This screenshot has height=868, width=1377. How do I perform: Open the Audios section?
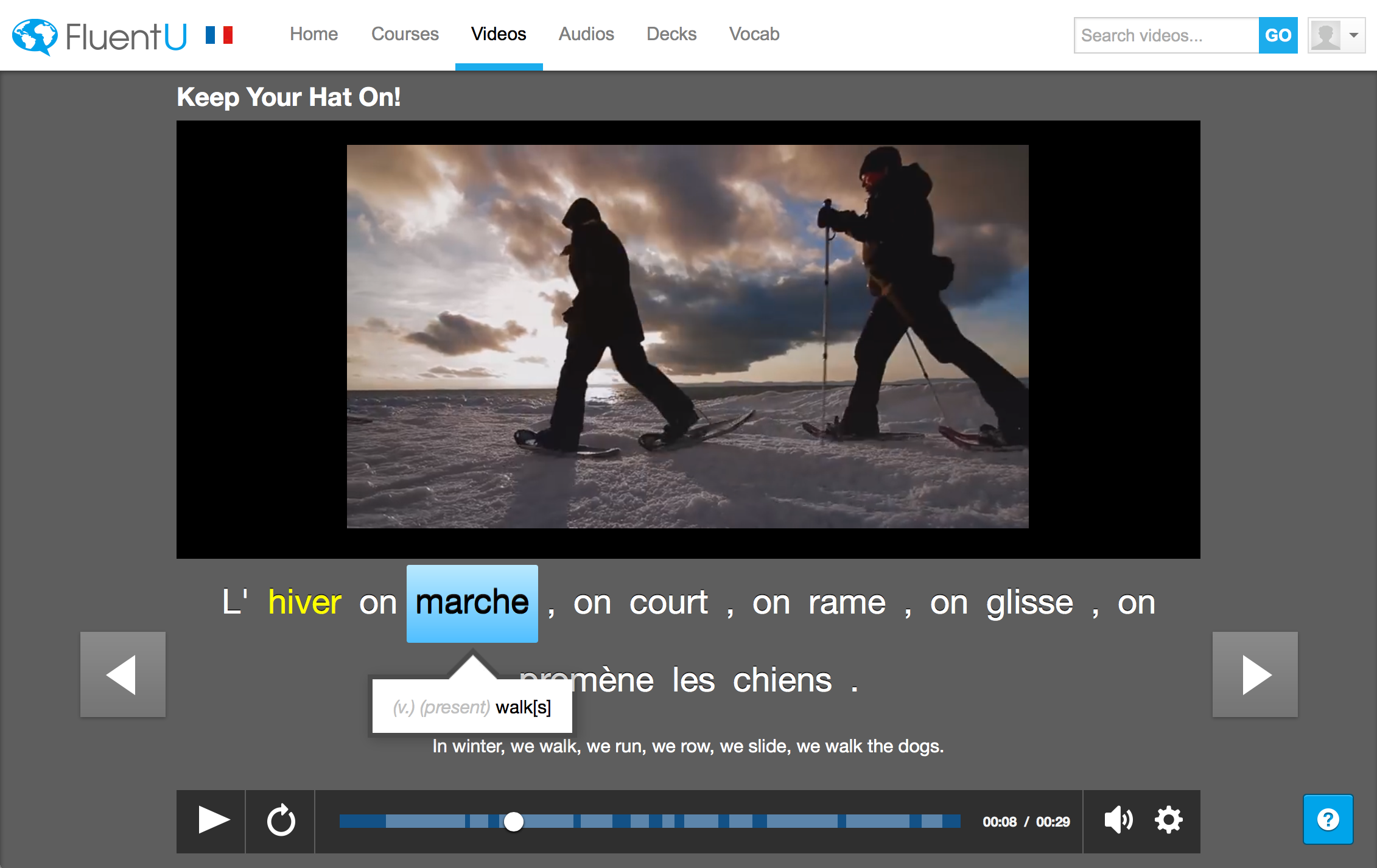586,34
